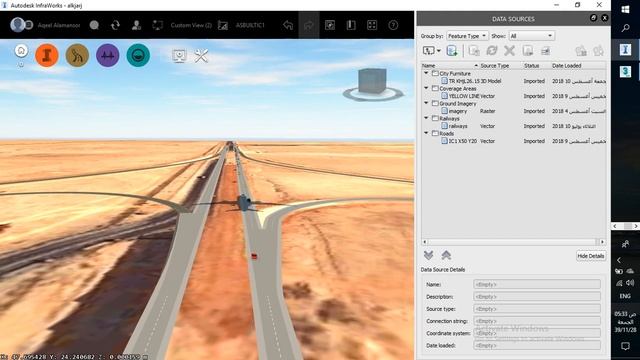Open the settings and utilities wrench icon
The image size is (640, 360).
pyautogui.click(x=201, y=56)
